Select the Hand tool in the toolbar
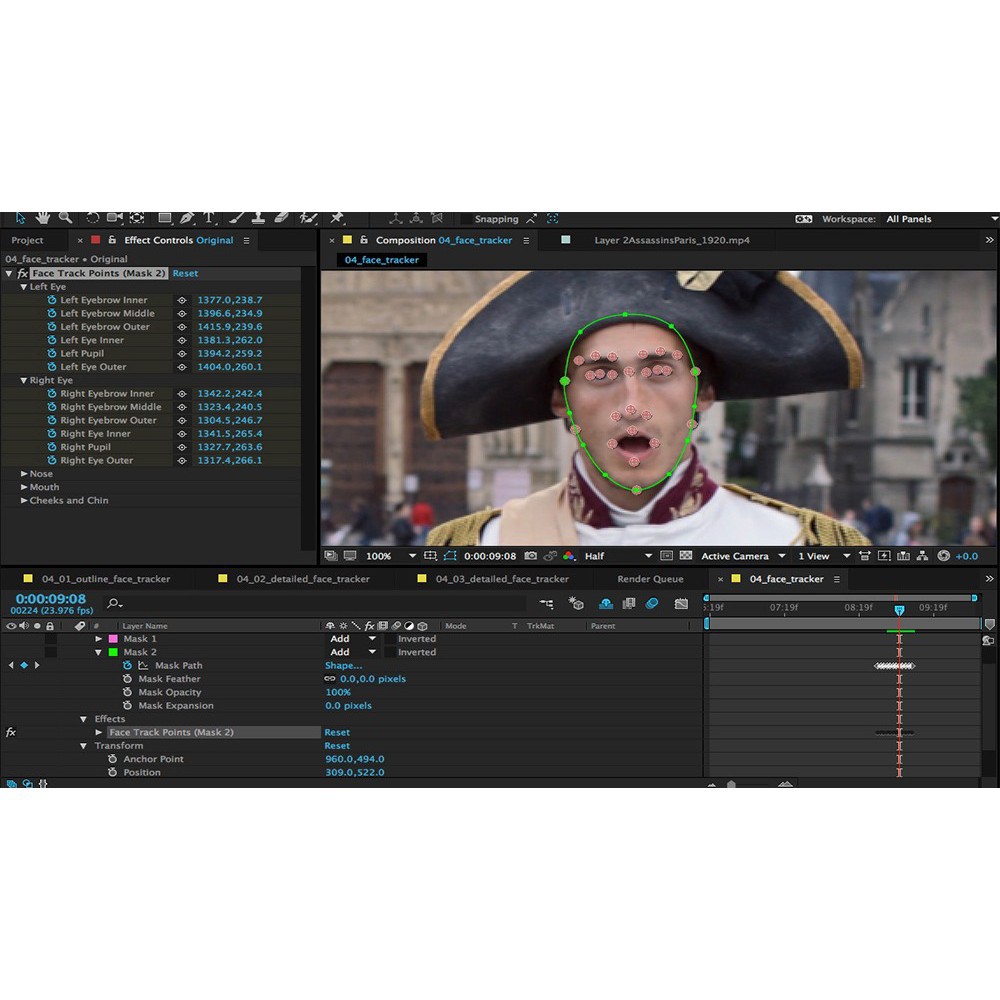Screen dimensions: 1000x1000 tap(43, 218)
